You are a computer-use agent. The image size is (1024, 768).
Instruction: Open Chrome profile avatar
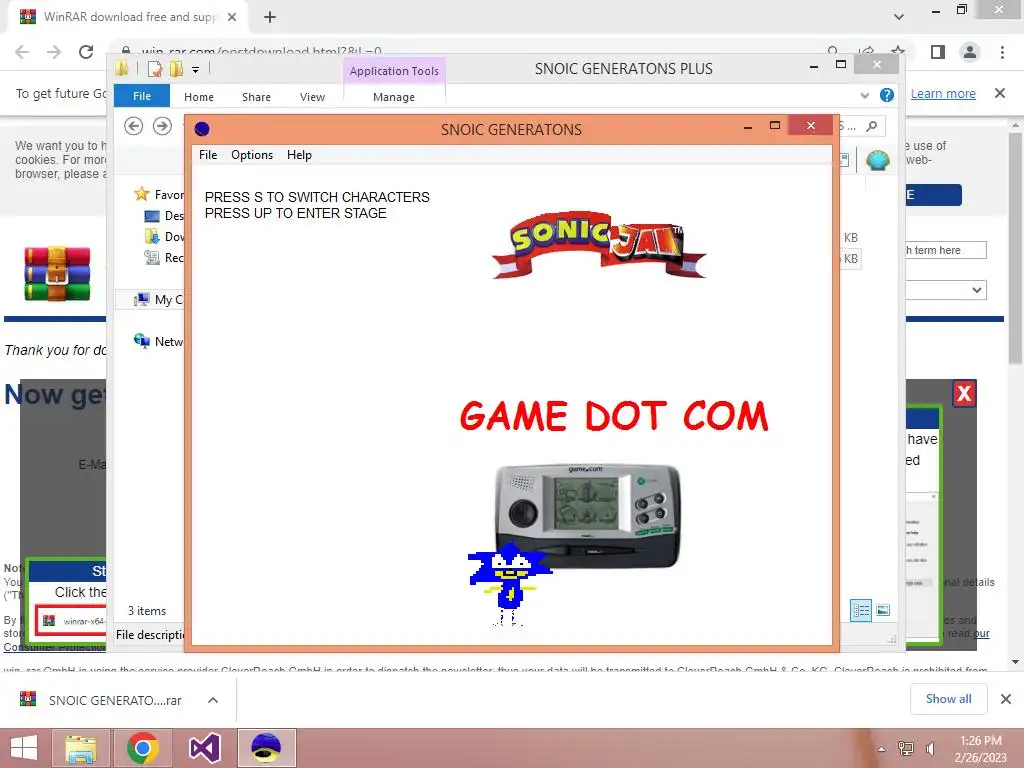pos(970,52)
